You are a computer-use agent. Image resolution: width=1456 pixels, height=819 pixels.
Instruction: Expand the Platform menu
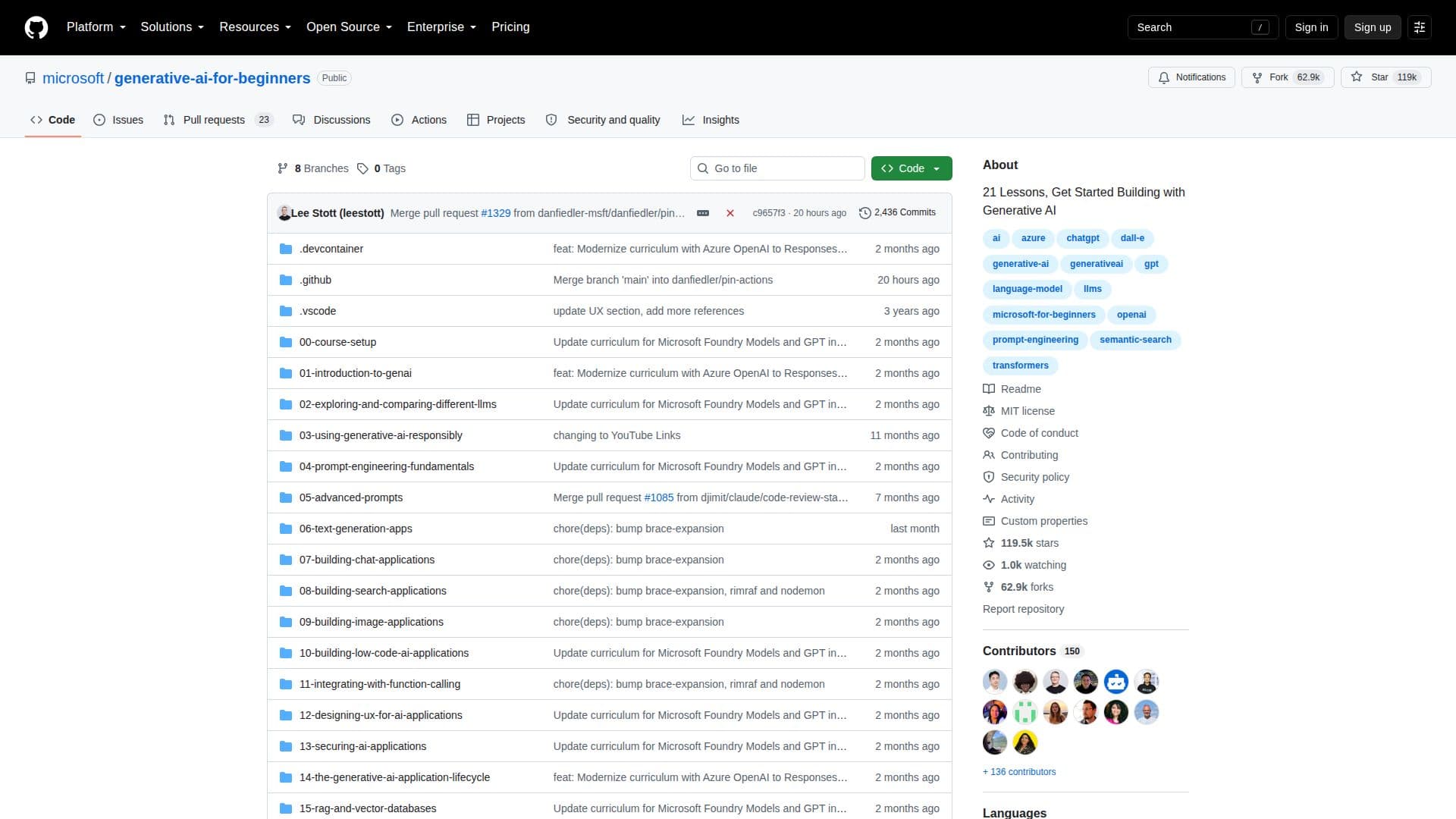[x=96, y=27]
